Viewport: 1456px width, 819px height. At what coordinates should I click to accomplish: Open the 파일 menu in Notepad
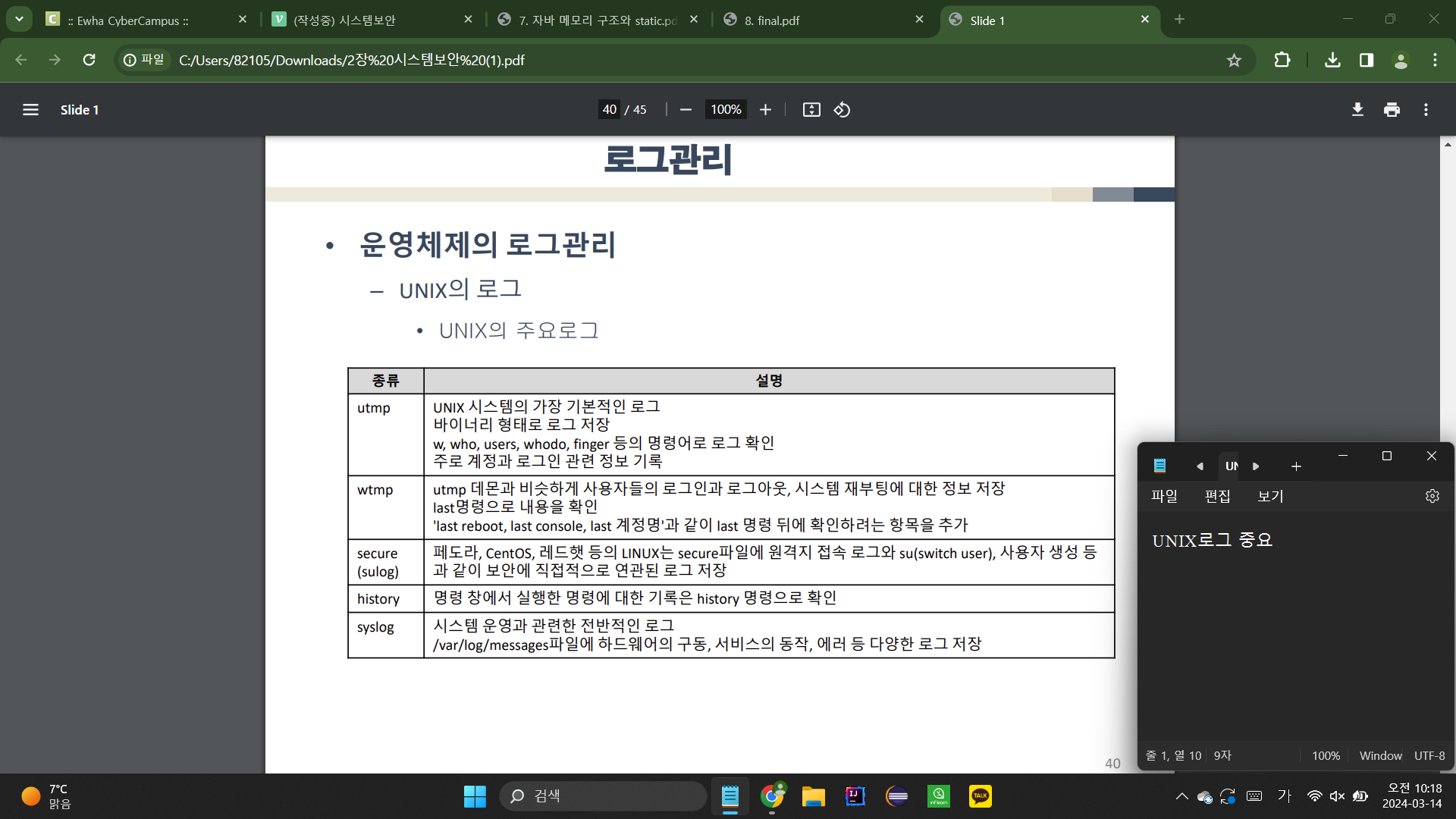[x=1164, y=496]
